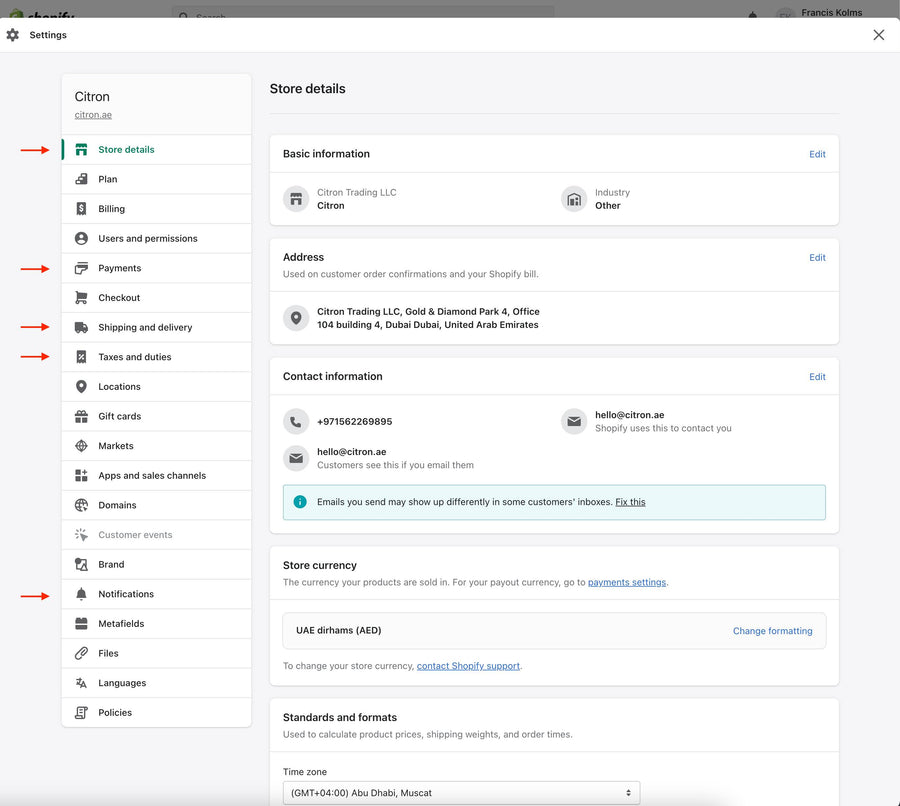This screenshot has height=806, width=900.
Task: Click the Users and permissions person icon
Action: [x=82, y=238]
